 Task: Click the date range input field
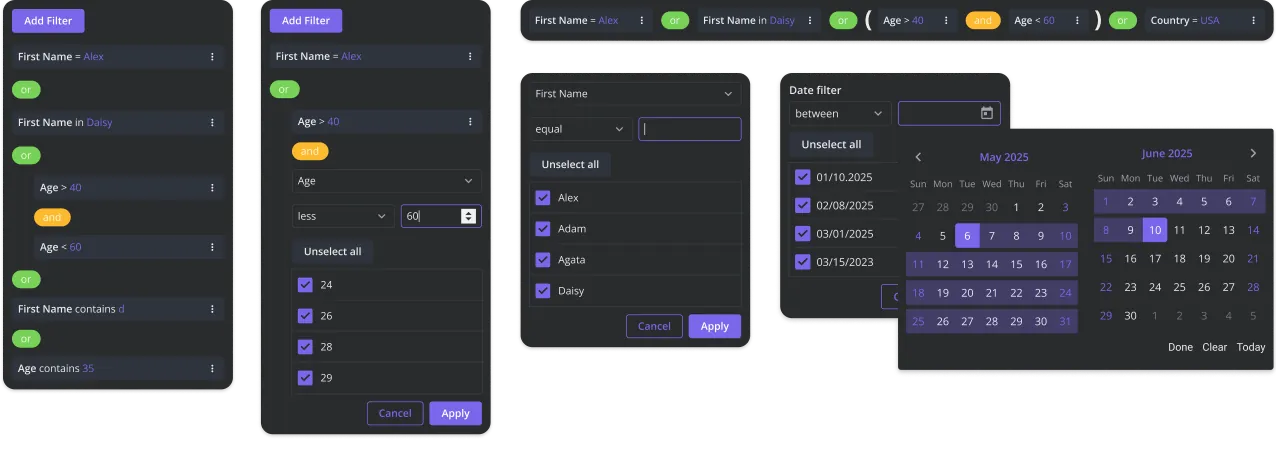949,113
